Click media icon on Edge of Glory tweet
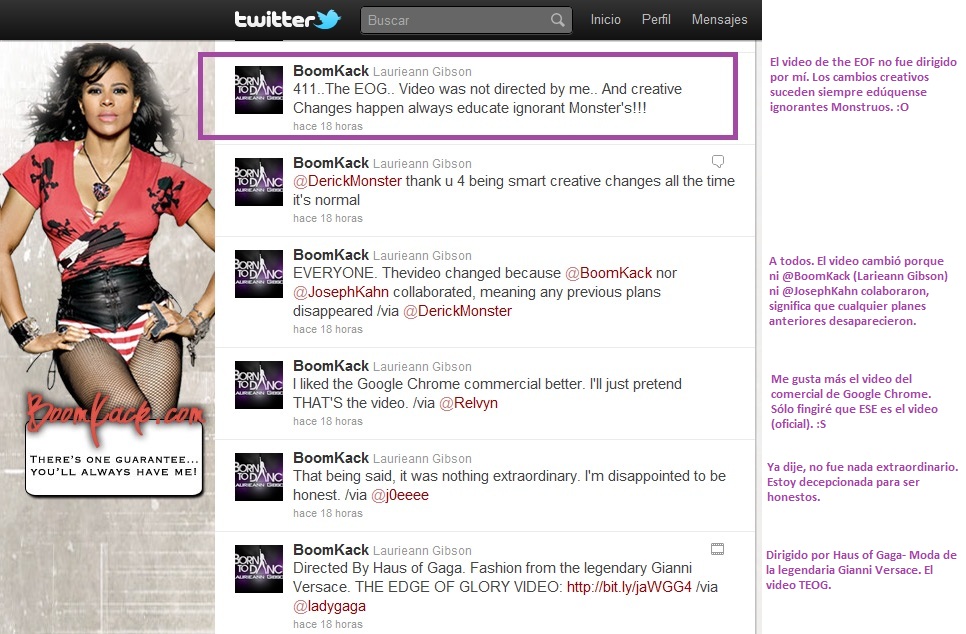Viewport: 966px width, 634px height. [x=718, y=549]
